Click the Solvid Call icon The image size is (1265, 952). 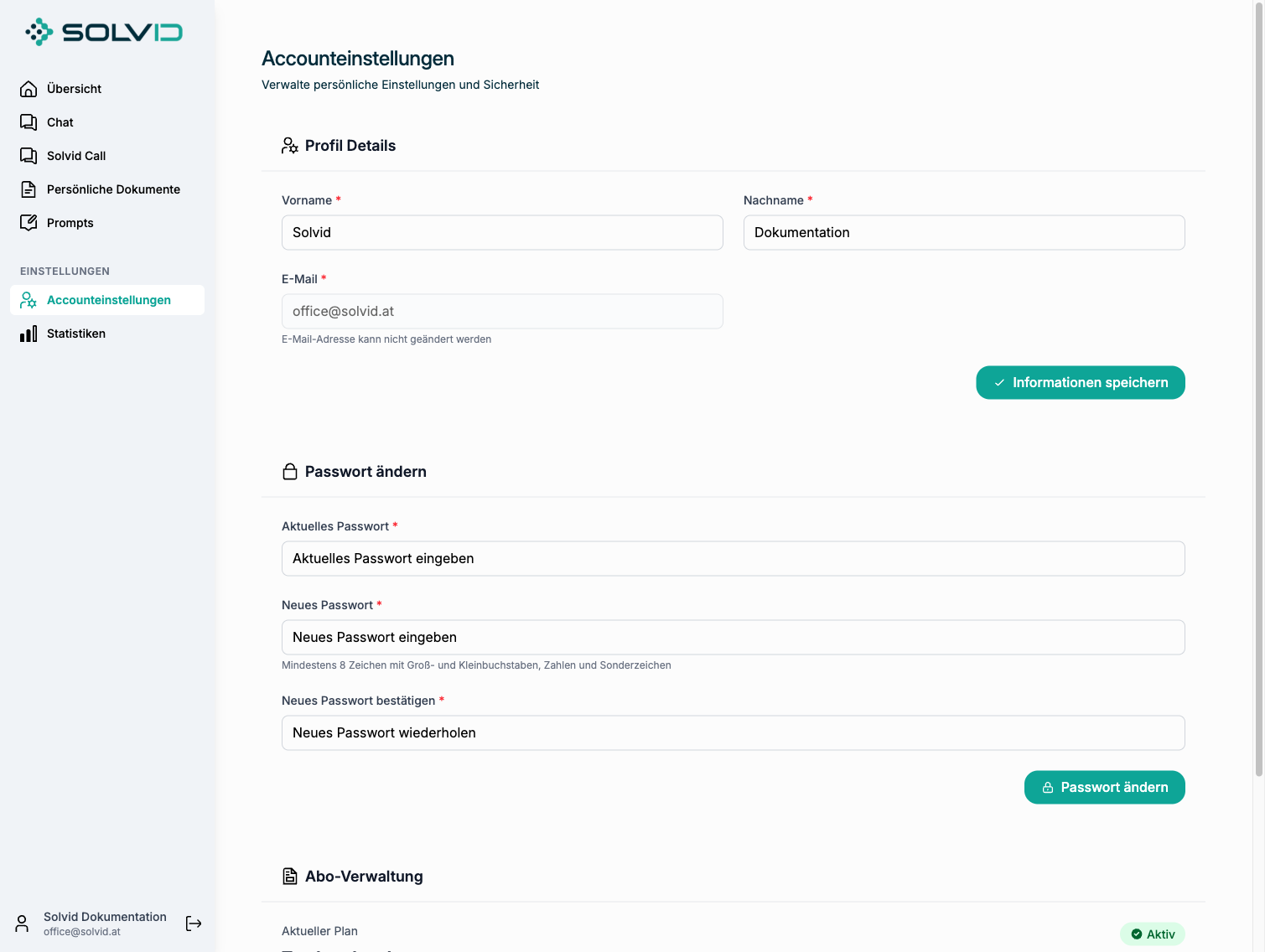tap(29, 156)
